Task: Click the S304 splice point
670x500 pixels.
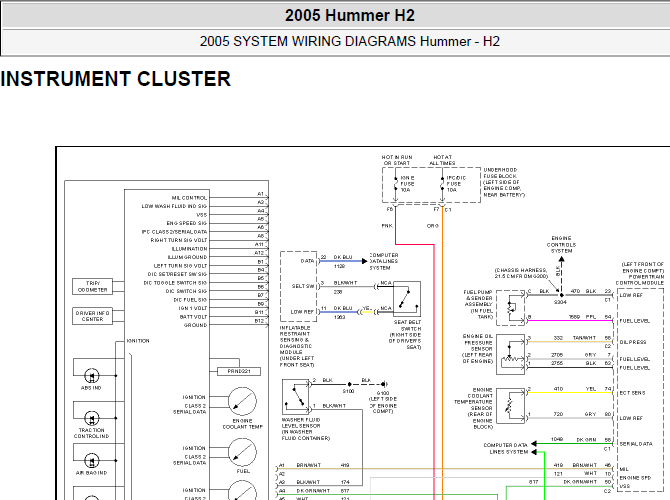Action: click(x=561, y=295)
